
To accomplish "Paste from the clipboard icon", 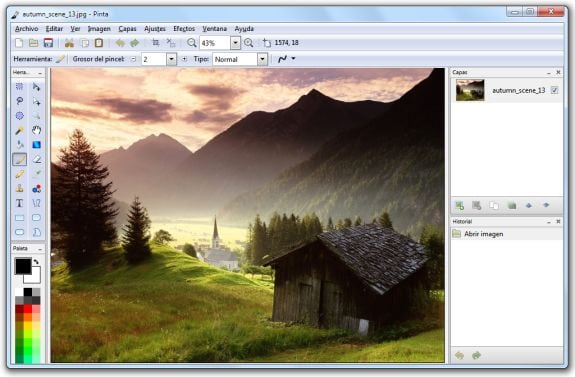I will tap(99, 43).
